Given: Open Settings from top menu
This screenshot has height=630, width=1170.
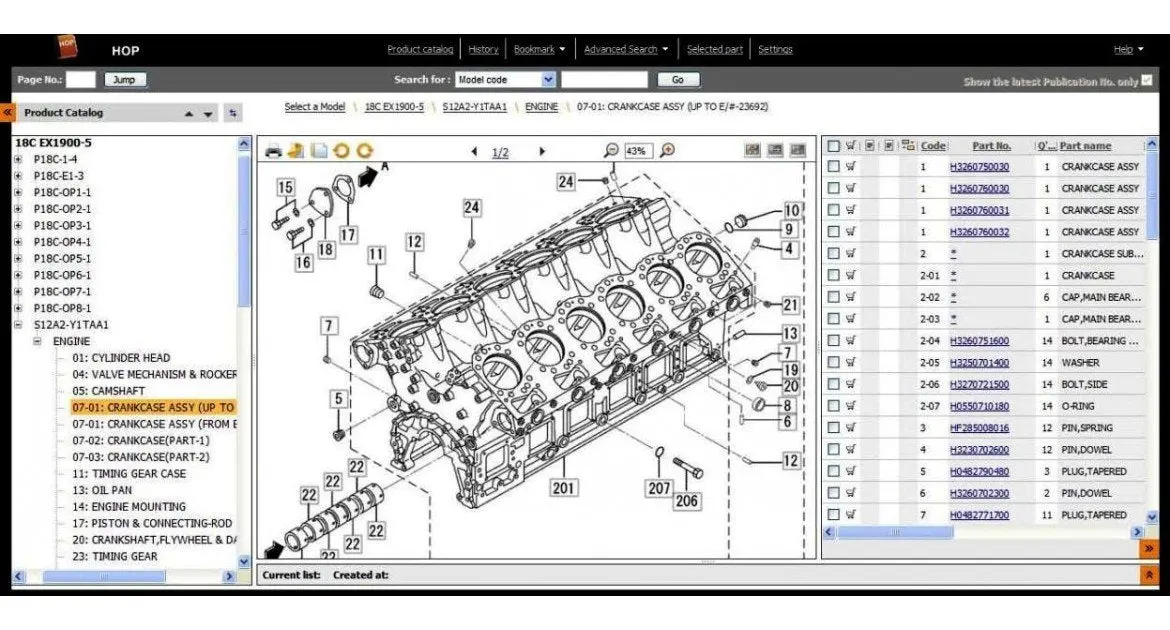Looking at the screenshot, I should coord(775,49).
